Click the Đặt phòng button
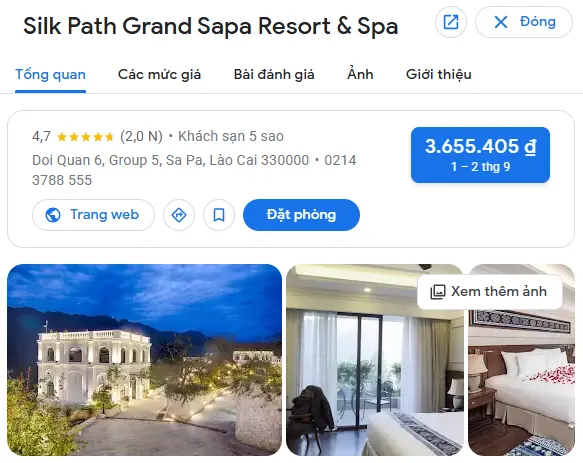This screenshot has height=463, width=583. (x=301, y=215)
